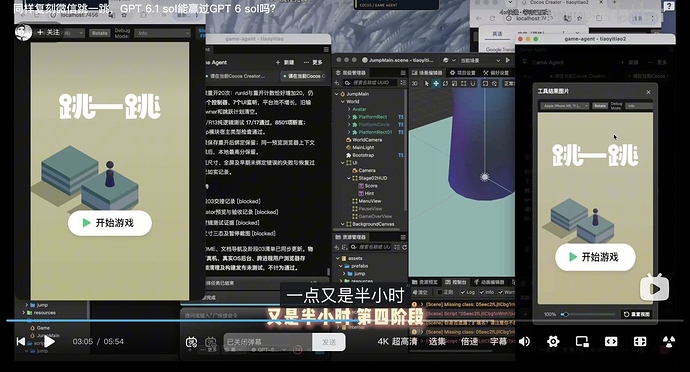Switch to the 资源预览 tab
The height and width of the screenshot is (372, 690).
click(x=426, y=282)
